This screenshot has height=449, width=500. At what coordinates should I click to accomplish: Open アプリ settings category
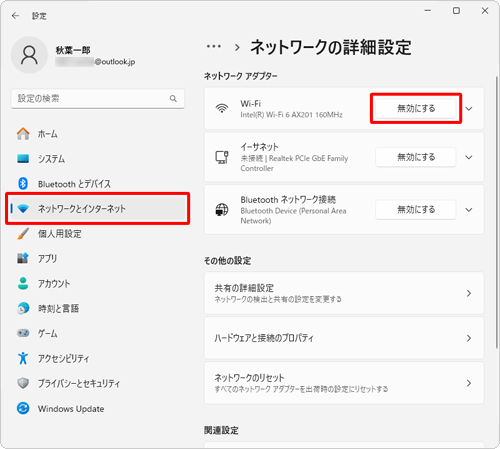(98, 258)
